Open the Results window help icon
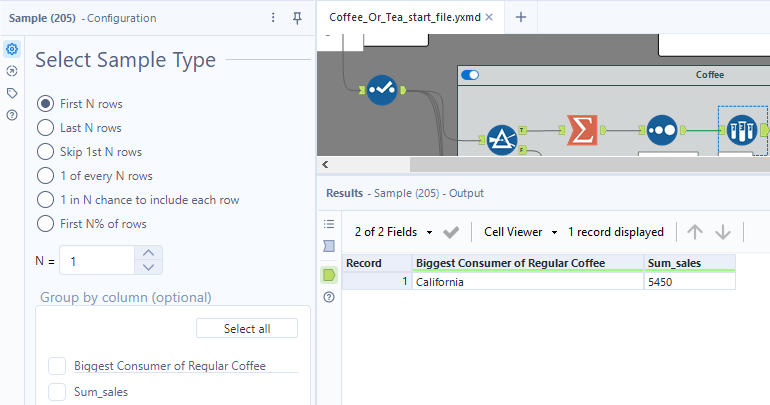The width and height of the screenshot is (770, 405). point(329,297)
